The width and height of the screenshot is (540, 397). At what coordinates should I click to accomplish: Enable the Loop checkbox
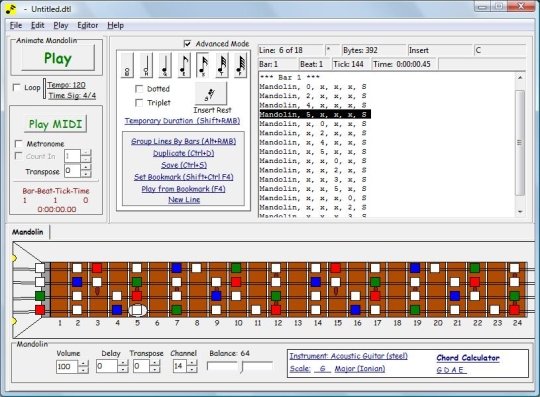(16, 87)
